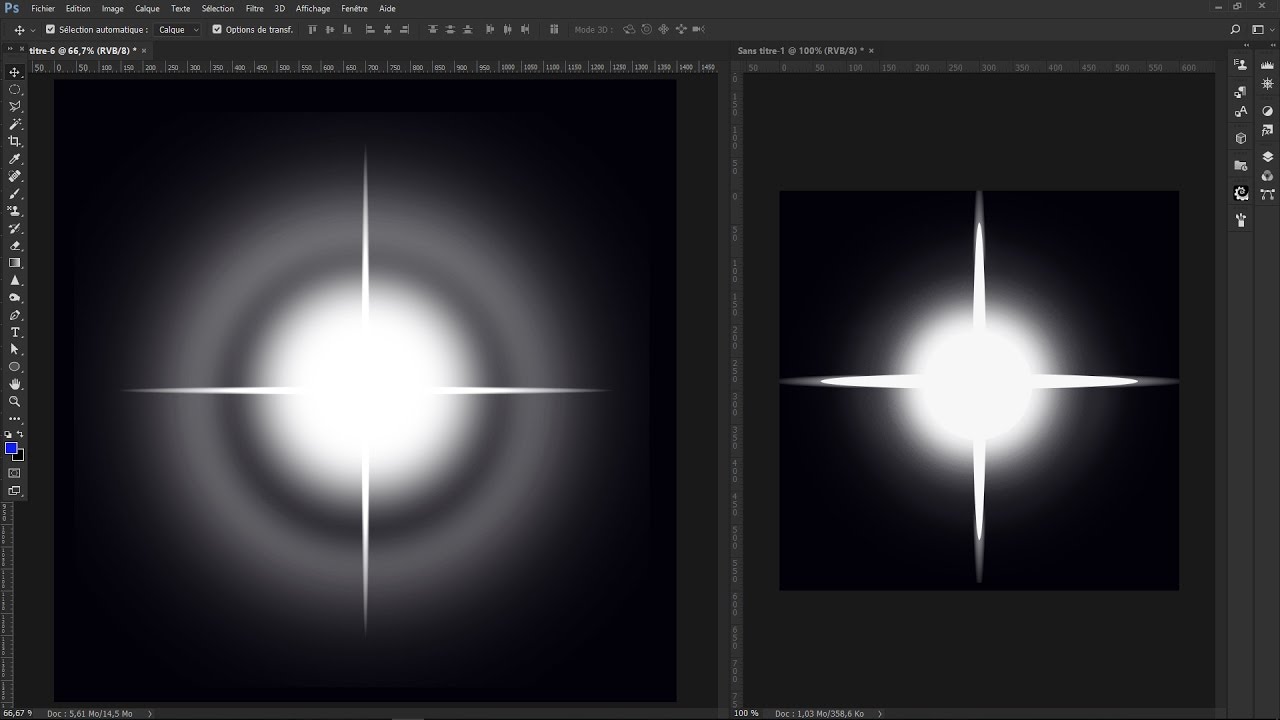Close the Sans titre-1 document tab
This screenshot has height=720, width=1280.
tap(872, 50)
